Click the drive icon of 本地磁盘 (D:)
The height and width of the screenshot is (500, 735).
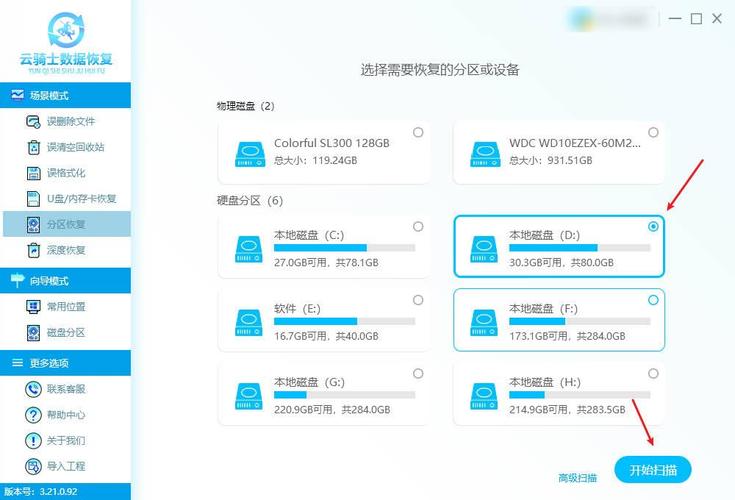tap(484, 249)
